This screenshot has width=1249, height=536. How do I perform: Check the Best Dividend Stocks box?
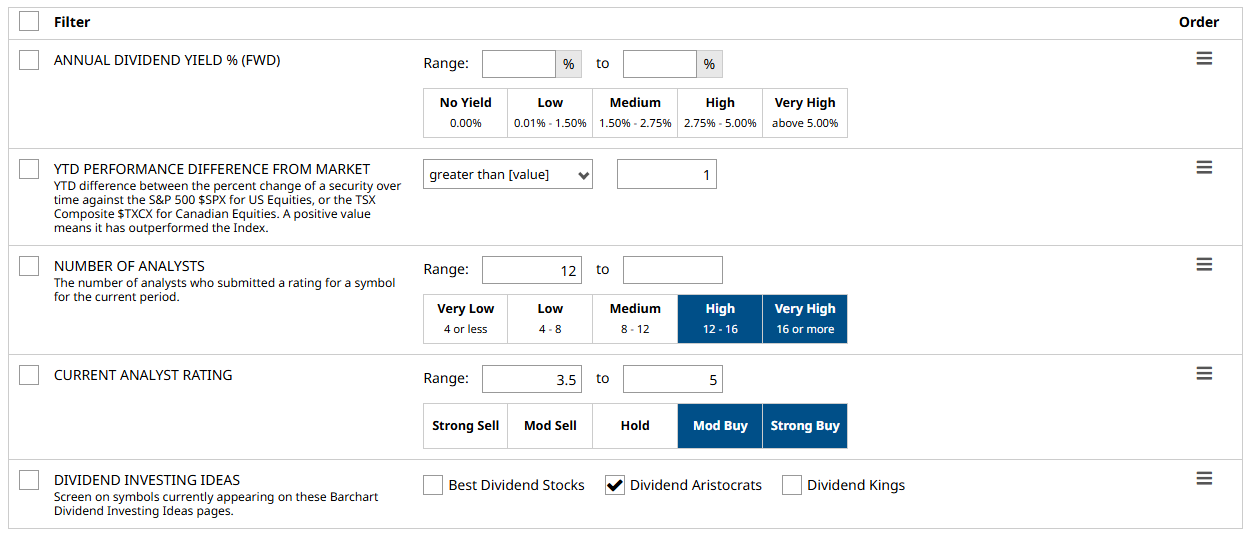point(433,485)
